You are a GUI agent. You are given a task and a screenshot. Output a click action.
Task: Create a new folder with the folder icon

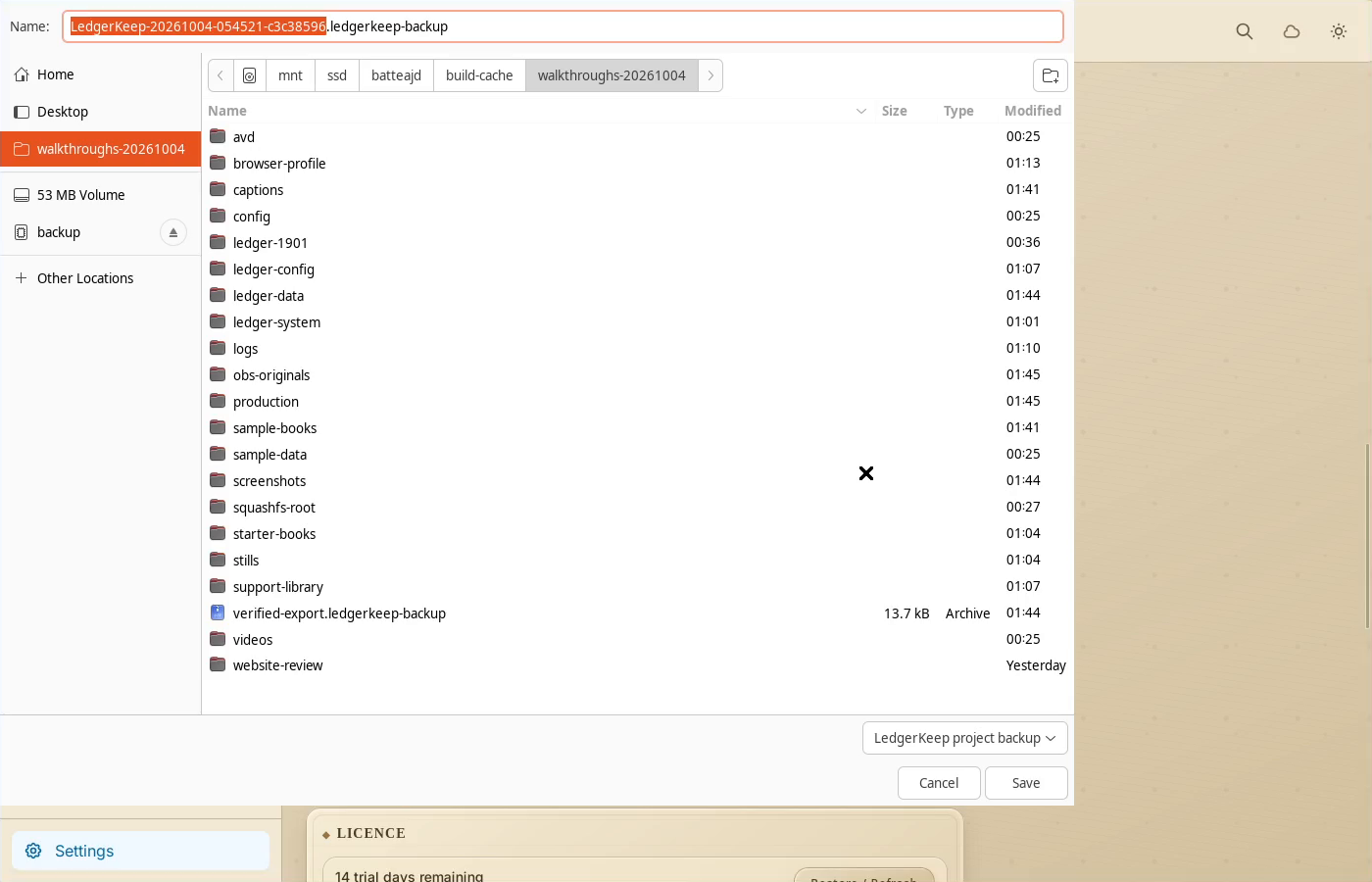[x=1051, y=75]
